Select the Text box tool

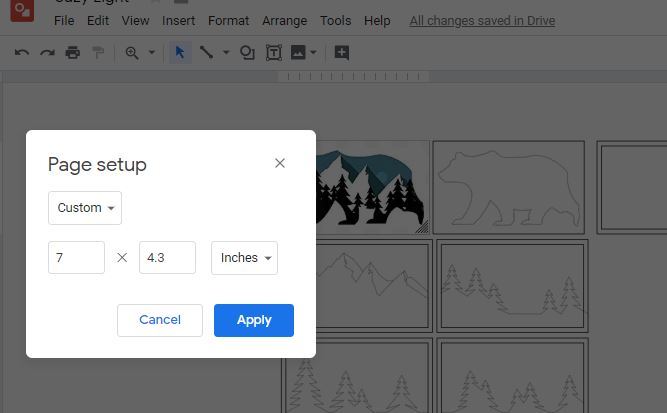point(274,53)
